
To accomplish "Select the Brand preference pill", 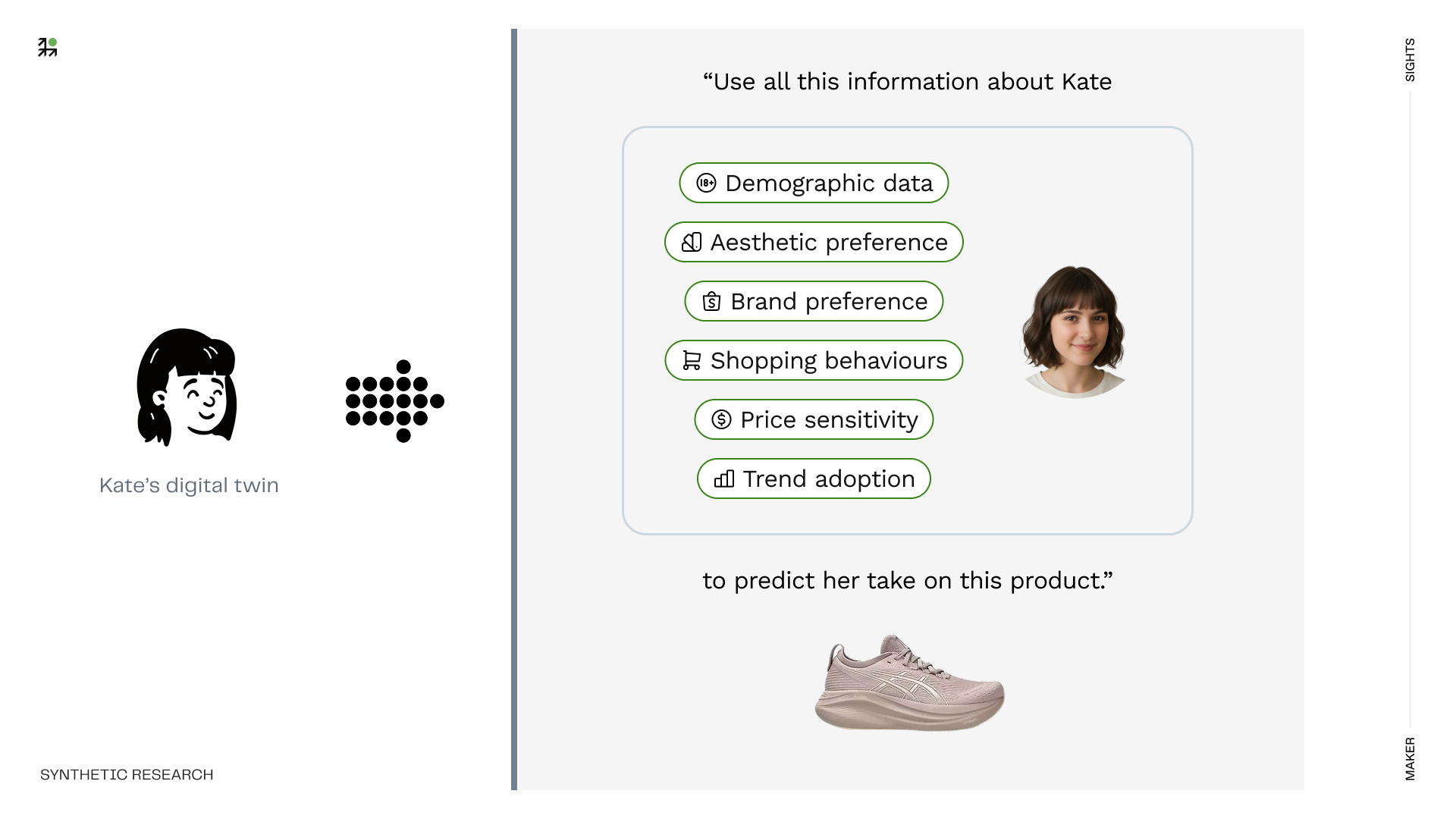I will [x=814, y=301].
